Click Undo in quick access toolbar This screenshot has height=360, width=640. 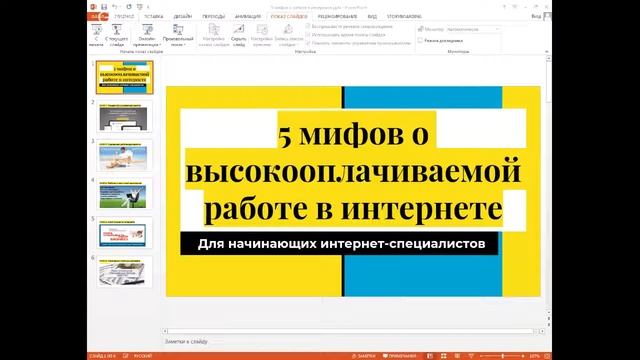click(115, 7)
